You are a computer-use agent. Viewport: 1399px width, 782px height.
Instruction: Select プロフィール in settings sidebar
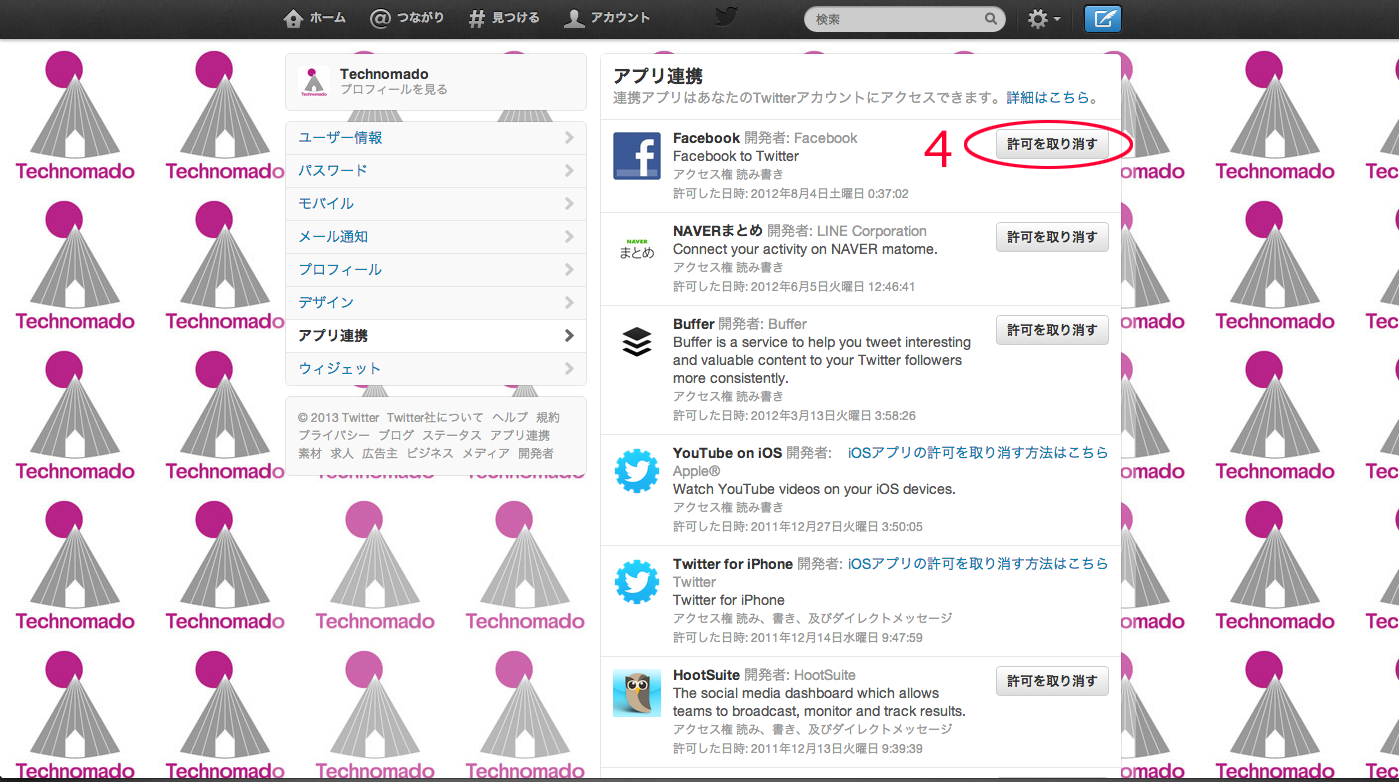click(436, 270)
